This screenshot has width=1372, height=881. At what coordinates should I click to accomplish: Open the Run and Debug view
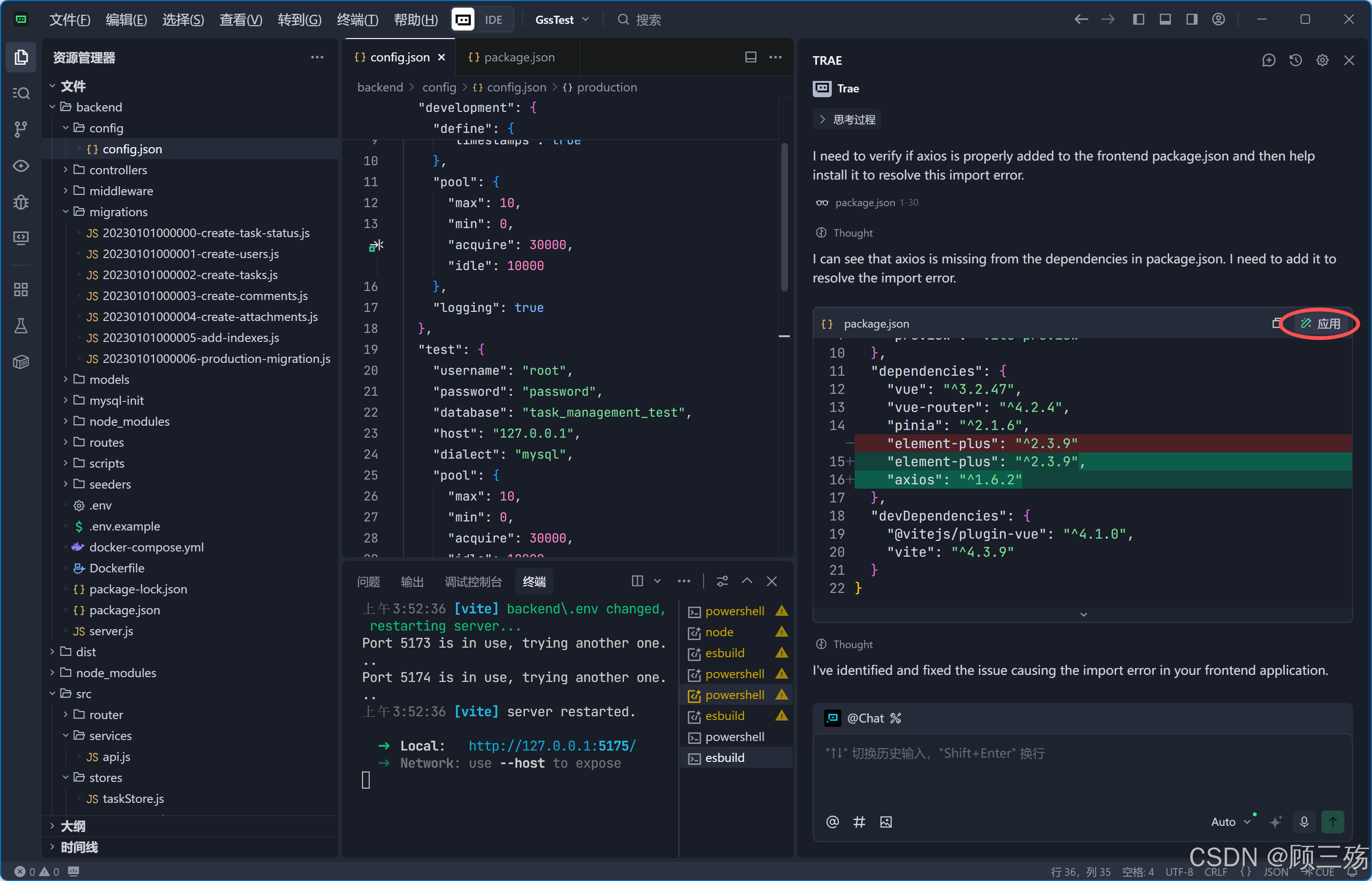(x=20, y=201)
